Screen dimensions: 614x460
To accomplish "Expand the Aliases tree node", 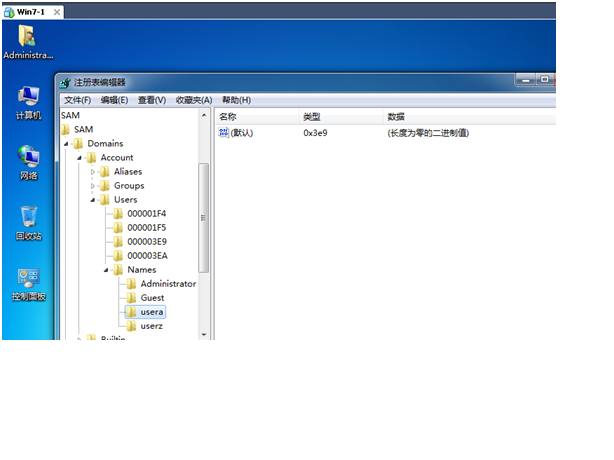I will click(x=93, y=172).
